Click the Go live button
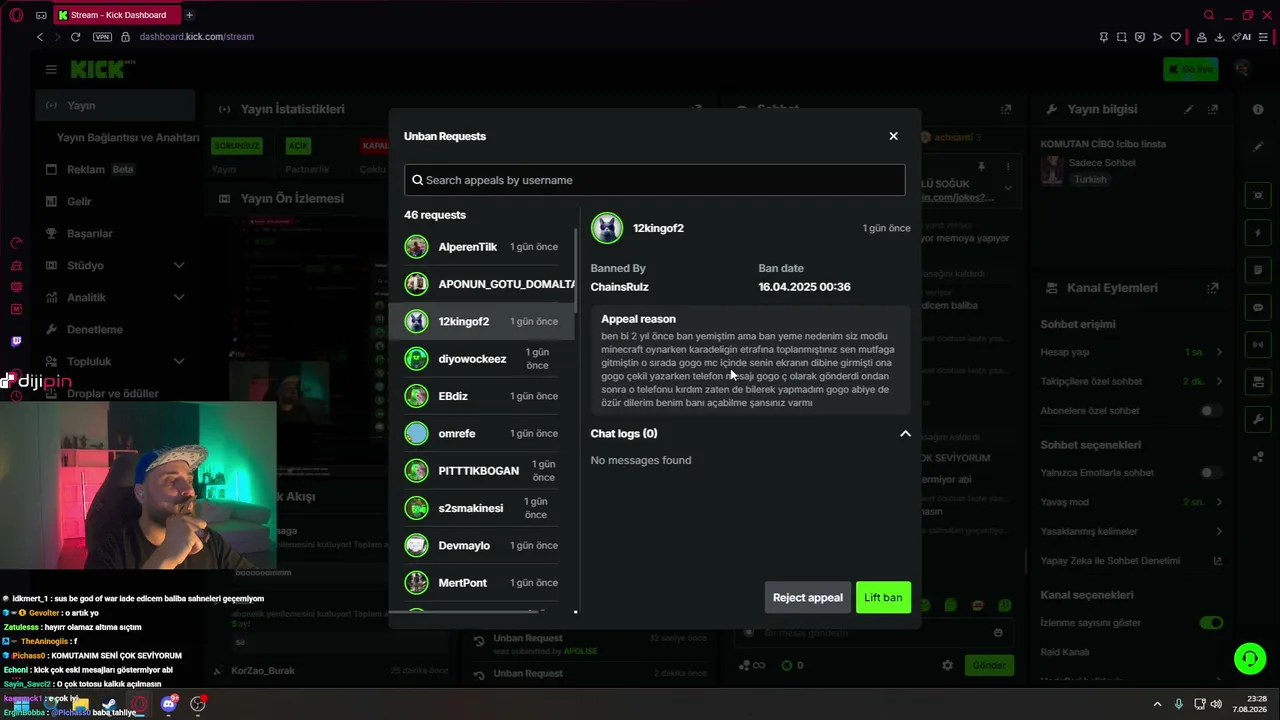 [x=1190, y=69]
